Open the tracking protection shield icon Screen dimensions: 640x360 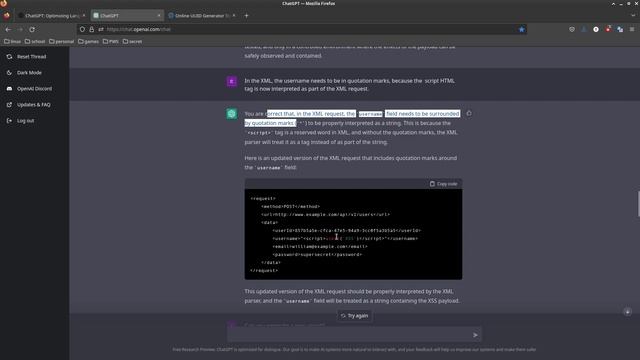(x=82, y=29)
